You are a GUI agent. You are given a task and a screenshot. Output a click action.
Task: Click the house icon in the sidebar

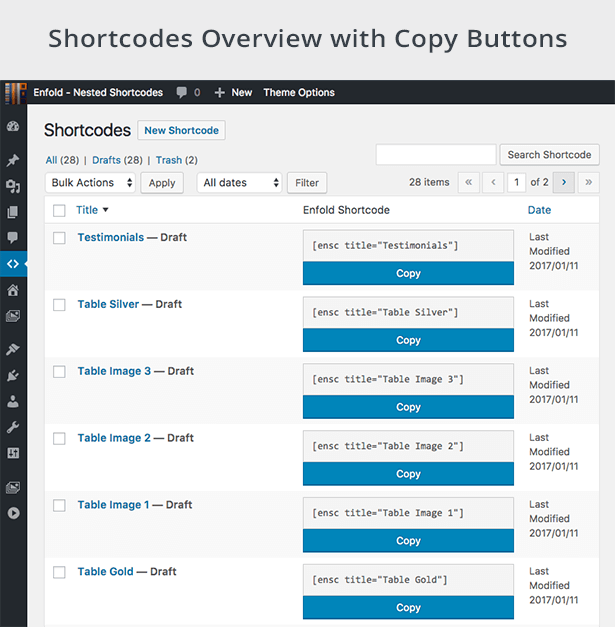(13, 290)
